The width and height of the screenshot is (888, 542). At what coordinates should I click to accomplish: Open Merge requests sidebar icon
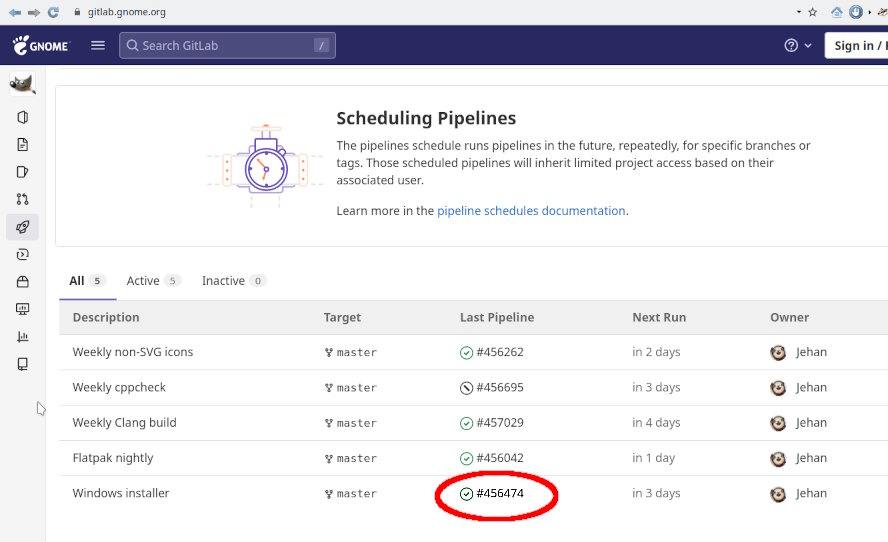coord(23,199)
